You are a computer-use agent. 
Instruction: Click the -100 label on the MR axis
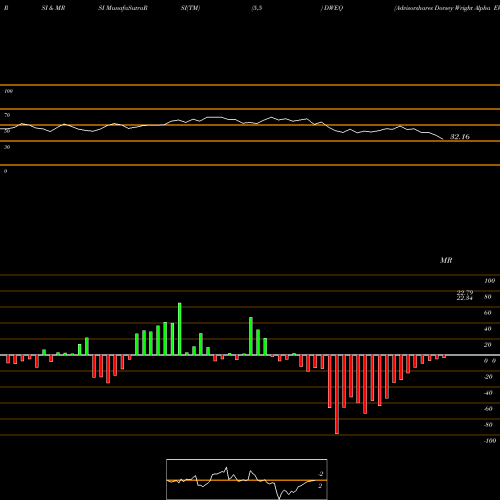click(x=490, y=441)
